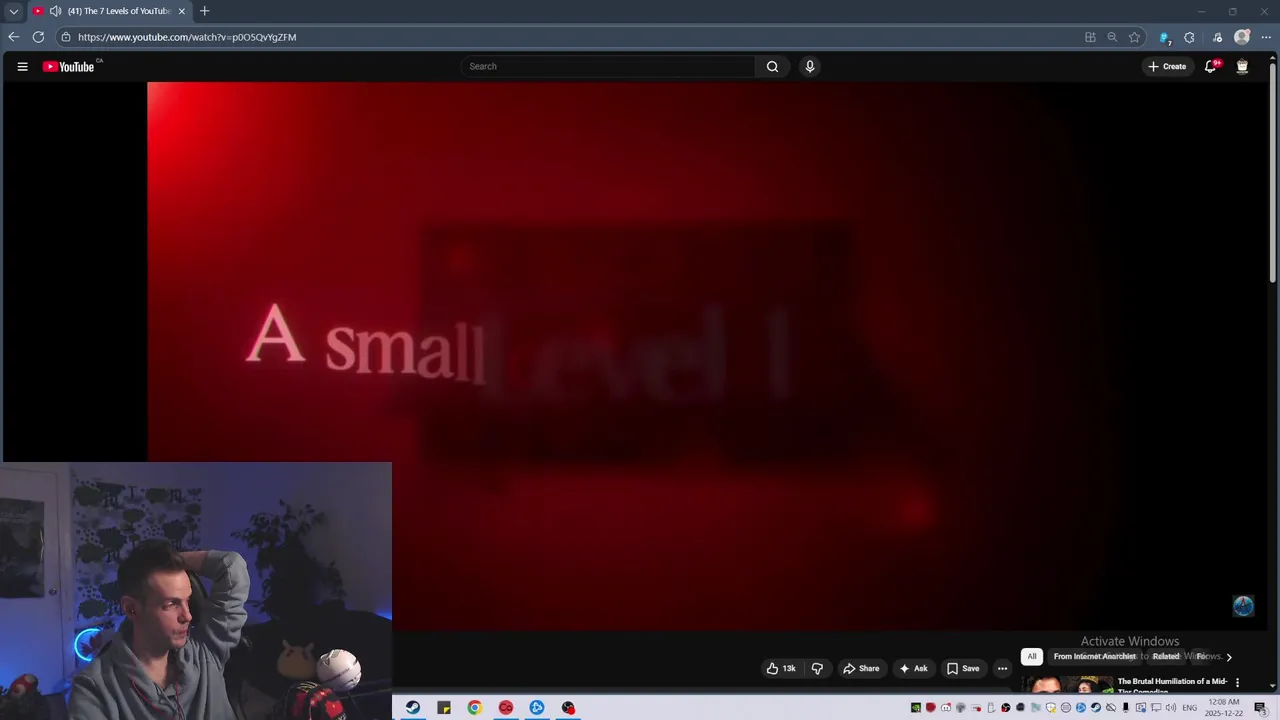Open a new browser tab

(204, 11)
